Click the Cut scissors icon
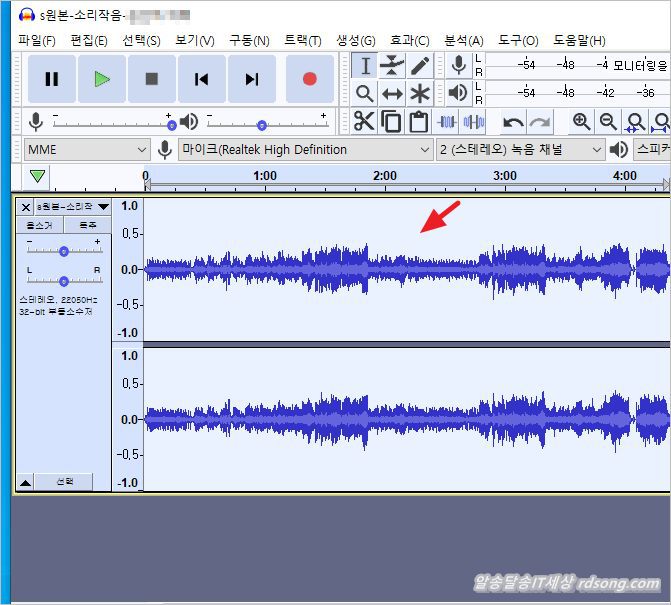Image resolution: width=671 pixels, height=605 pixels. tap(364, 122)
